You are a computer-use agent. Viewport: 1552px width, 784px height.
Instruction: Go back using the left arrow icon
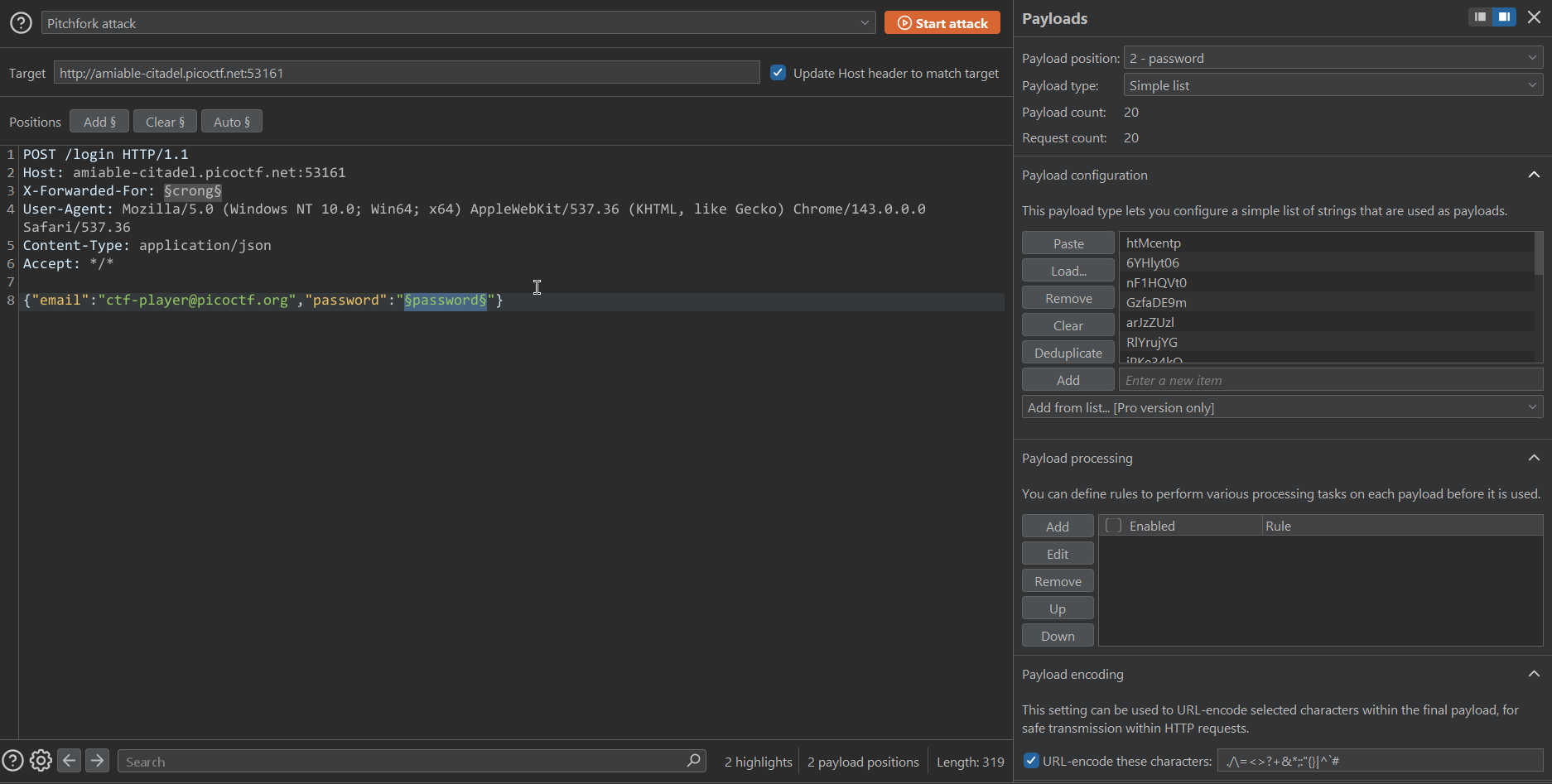[70, 761]
